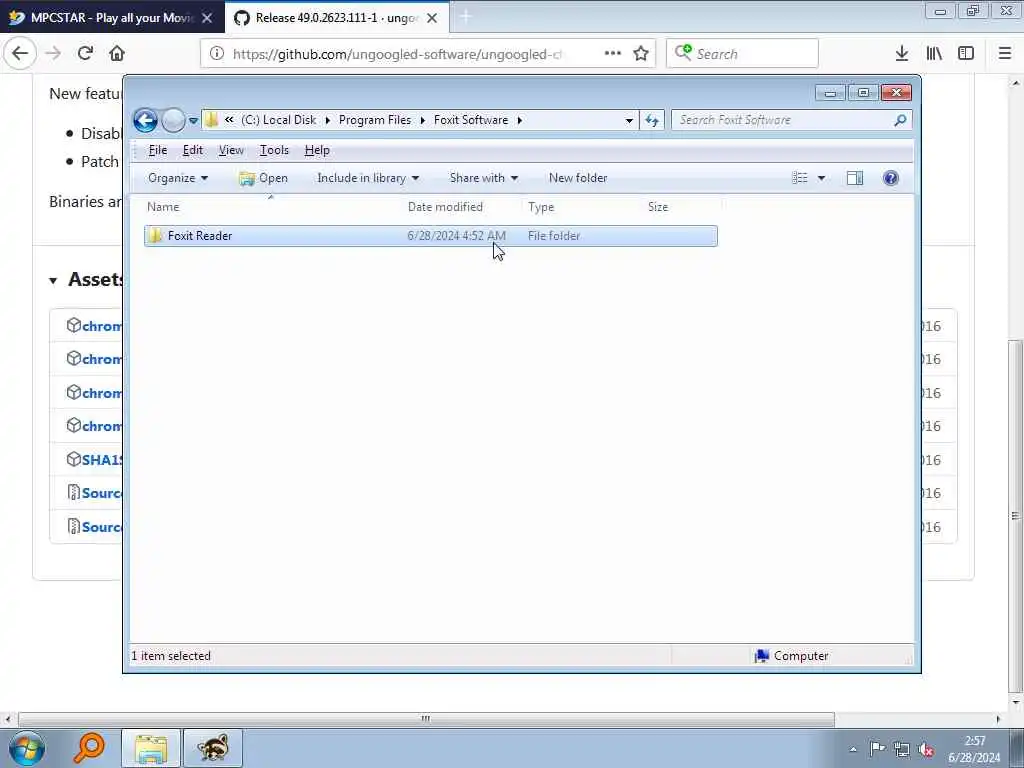Toggle the preview pane icon

tap(855, 178)
